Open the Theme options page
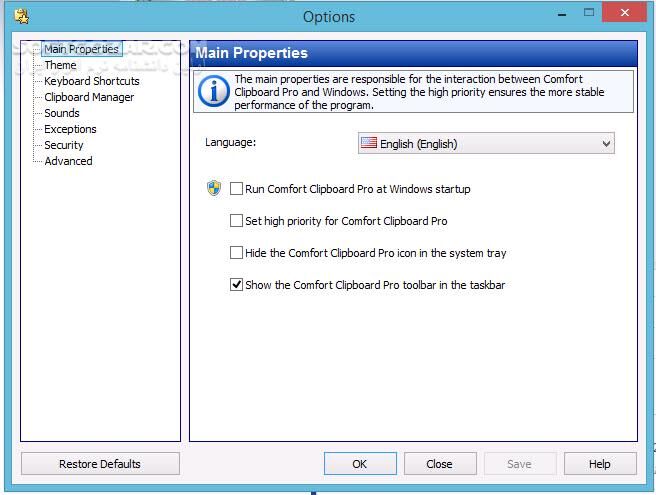Screen dimensions: 656x495 coord(60,65)
